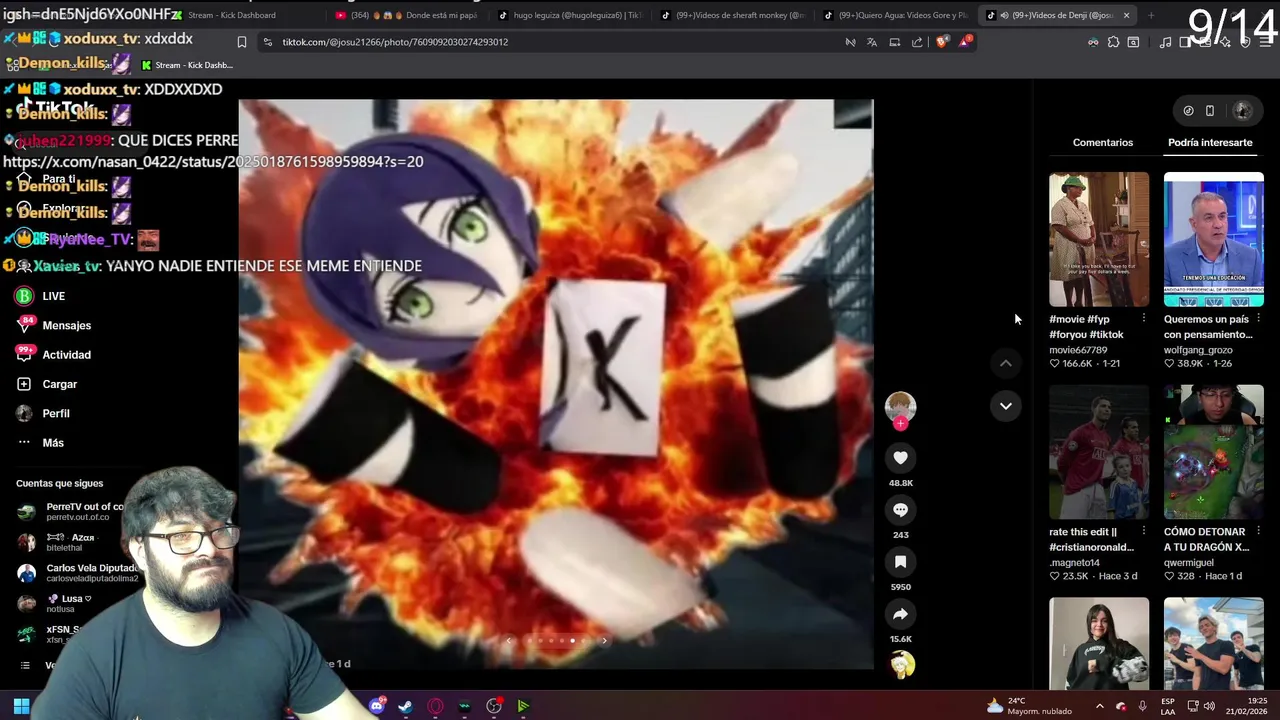Image resolution: width=1280 pixels, height=720 pixels.
Task: Show the previous photo with the slideshow left arrow
Action: tap(509, 641)
